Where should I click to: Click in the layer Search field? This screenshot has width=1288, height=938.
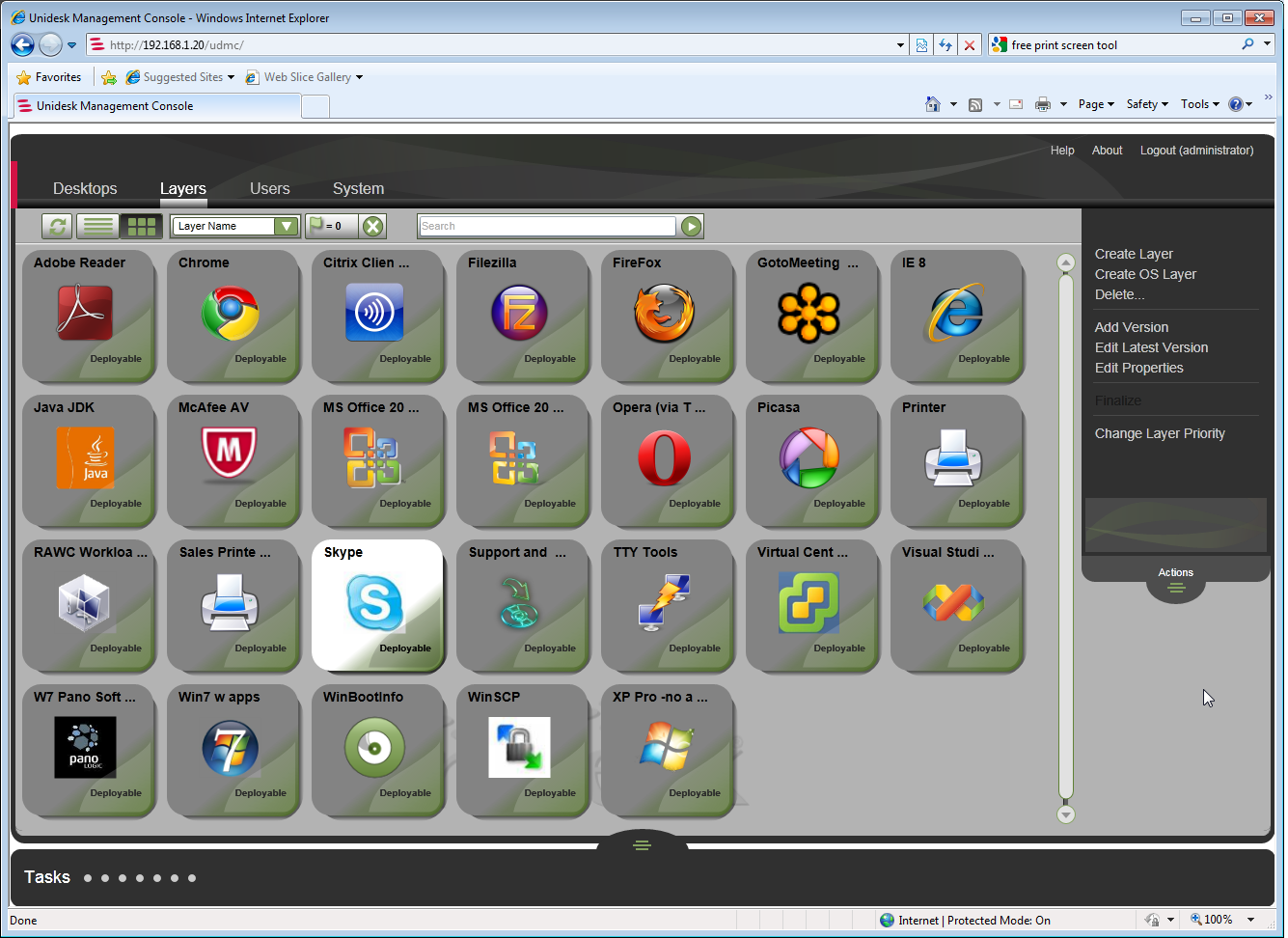pyautogui.click(x=547, y=226)
